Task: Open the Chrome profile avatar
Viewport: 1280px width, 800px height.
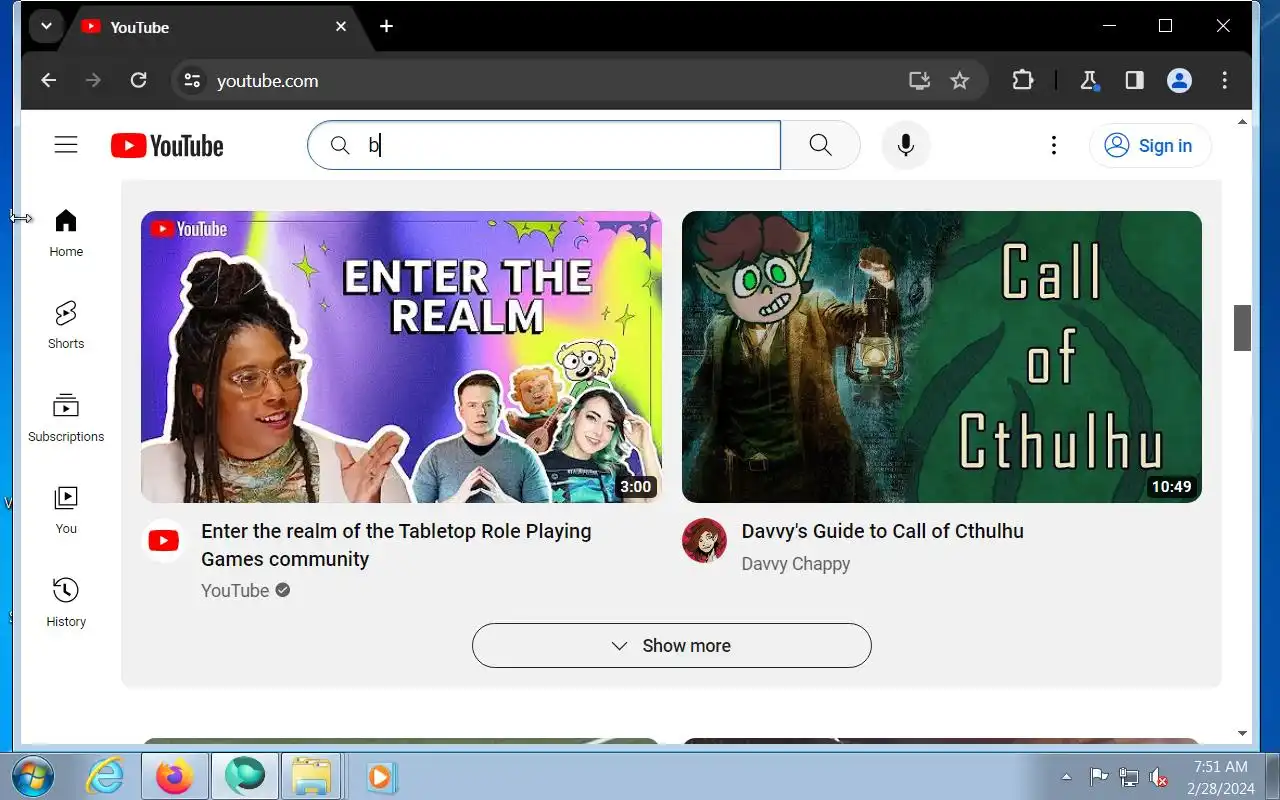Action: tap(1180, 81)
